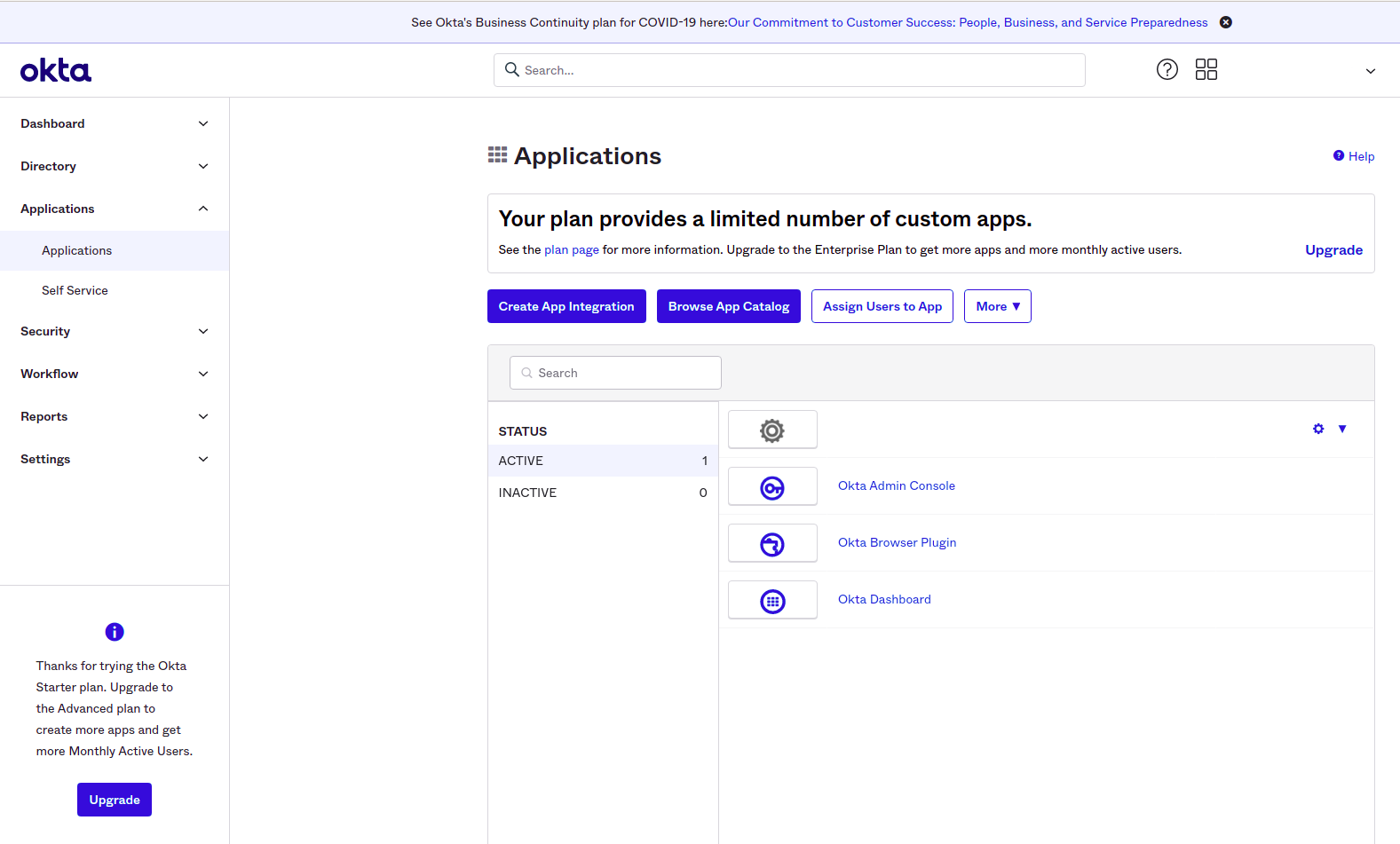Viewport: 1400px width, 844px height.
Task: Click the Okta Admin Console key icon
Action: click(x=772, y=487)
